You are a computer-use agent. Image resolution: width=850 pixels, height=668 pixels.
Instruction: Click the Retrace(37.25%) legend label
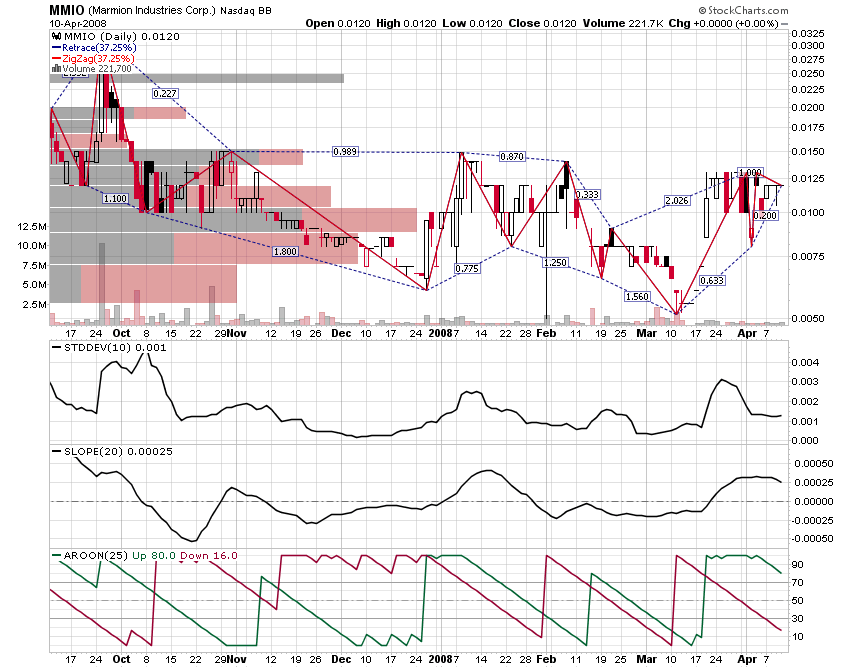[x=99, y=48]
